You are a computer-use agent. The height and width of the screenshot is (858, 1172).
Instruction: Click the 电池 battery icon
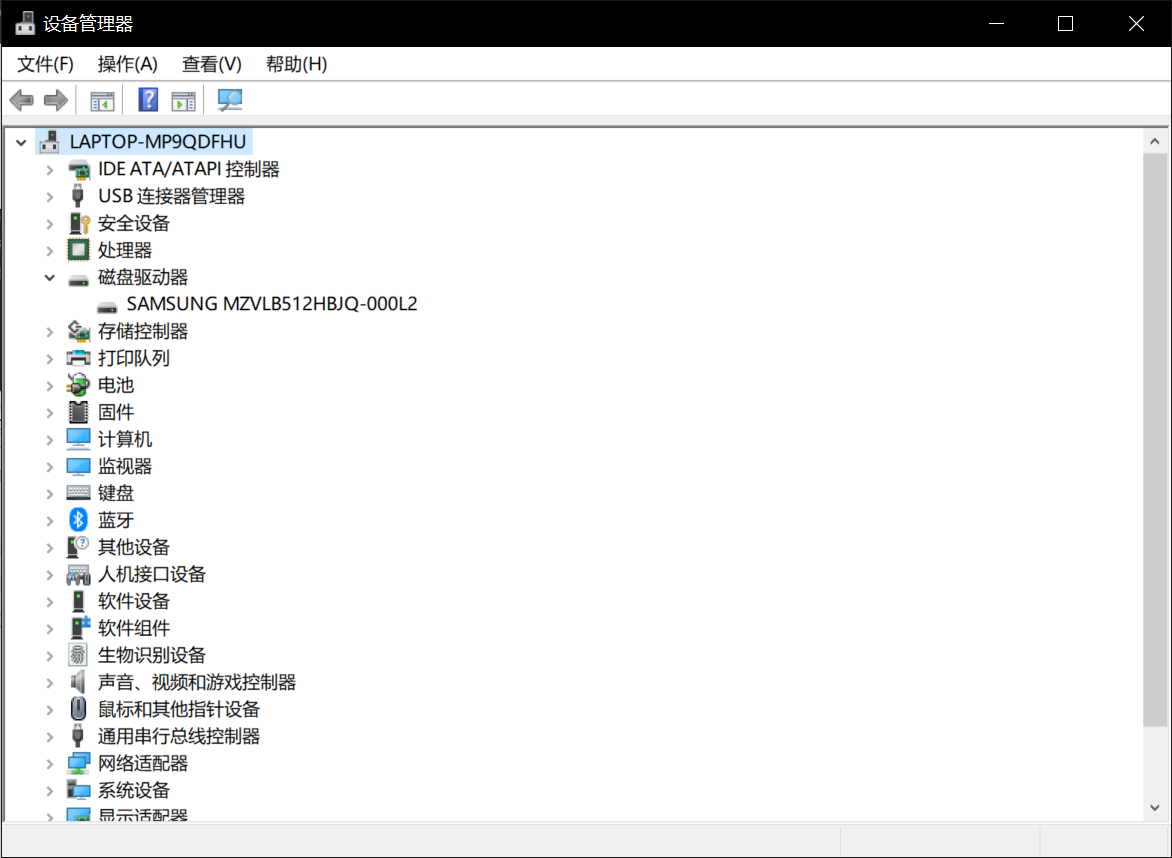[x=78, y=385]
